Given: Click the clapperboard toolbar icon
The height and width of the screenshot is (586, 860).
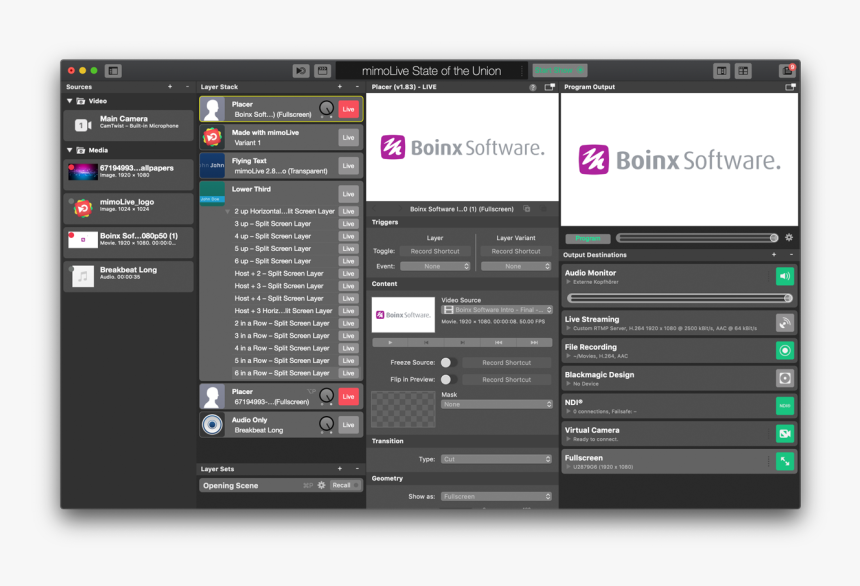Looking at the screenshot, I should 322,71.
